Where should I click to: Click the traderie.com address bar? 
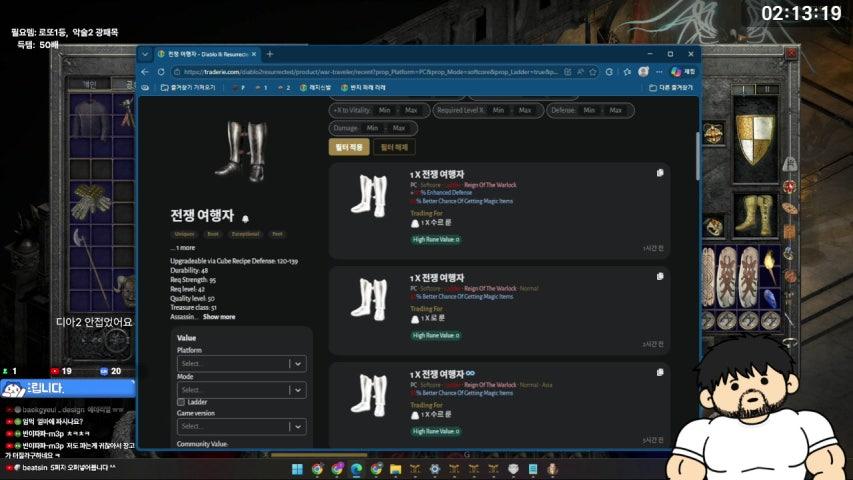coord(370,72)
